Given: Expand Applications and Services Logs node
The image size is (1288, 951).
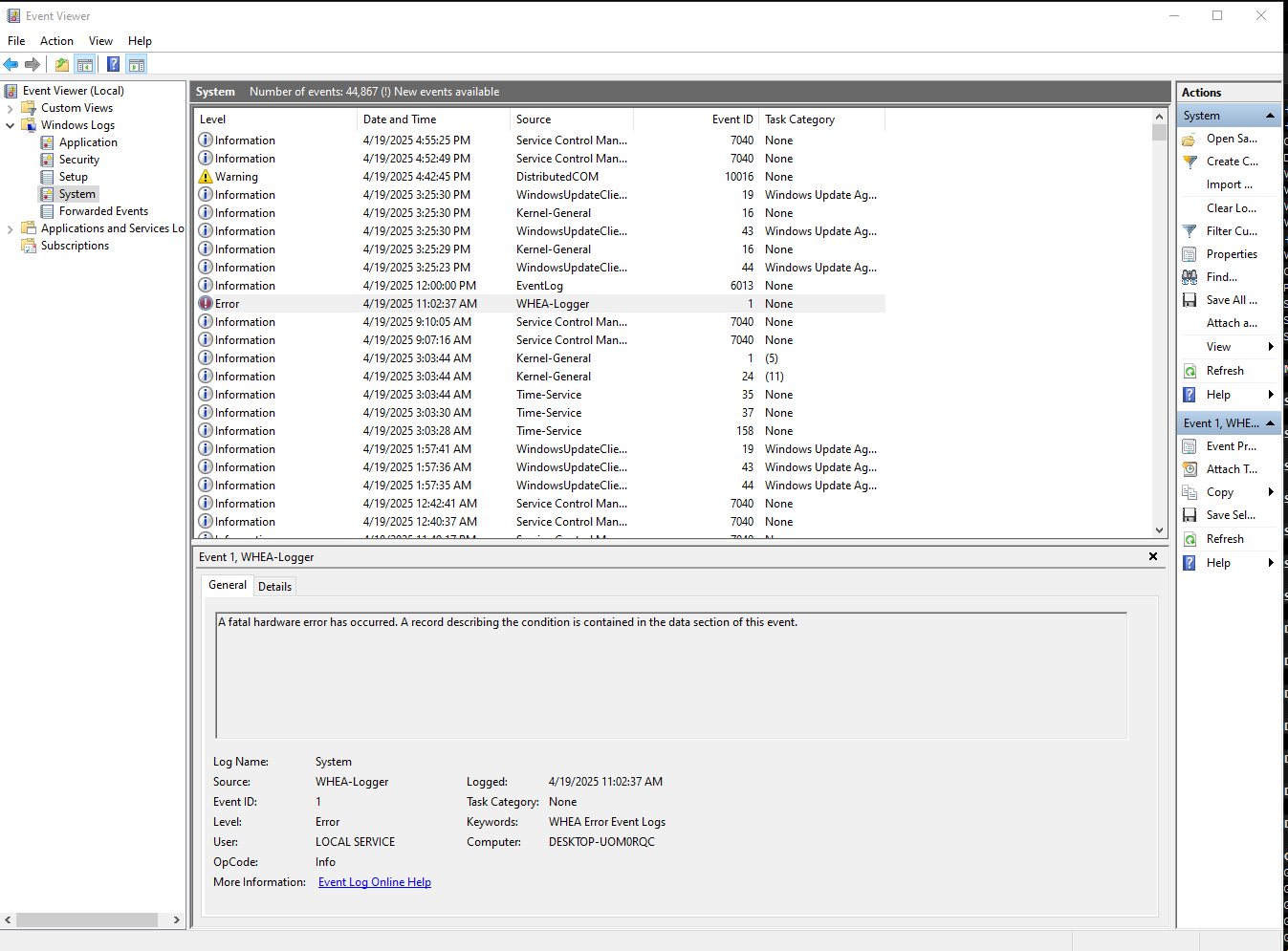Looking at the screenshot, I should (x=11, y=228).
